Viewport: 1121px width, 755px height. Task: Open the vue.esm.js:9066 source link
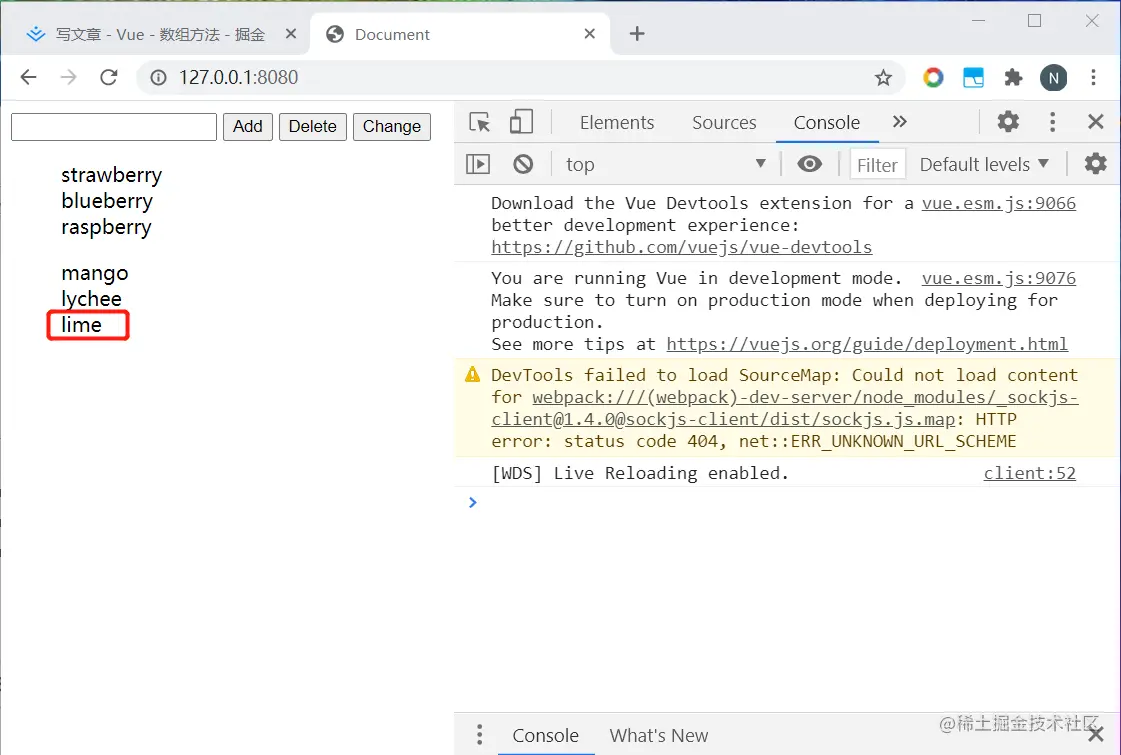tap(998, 203)
